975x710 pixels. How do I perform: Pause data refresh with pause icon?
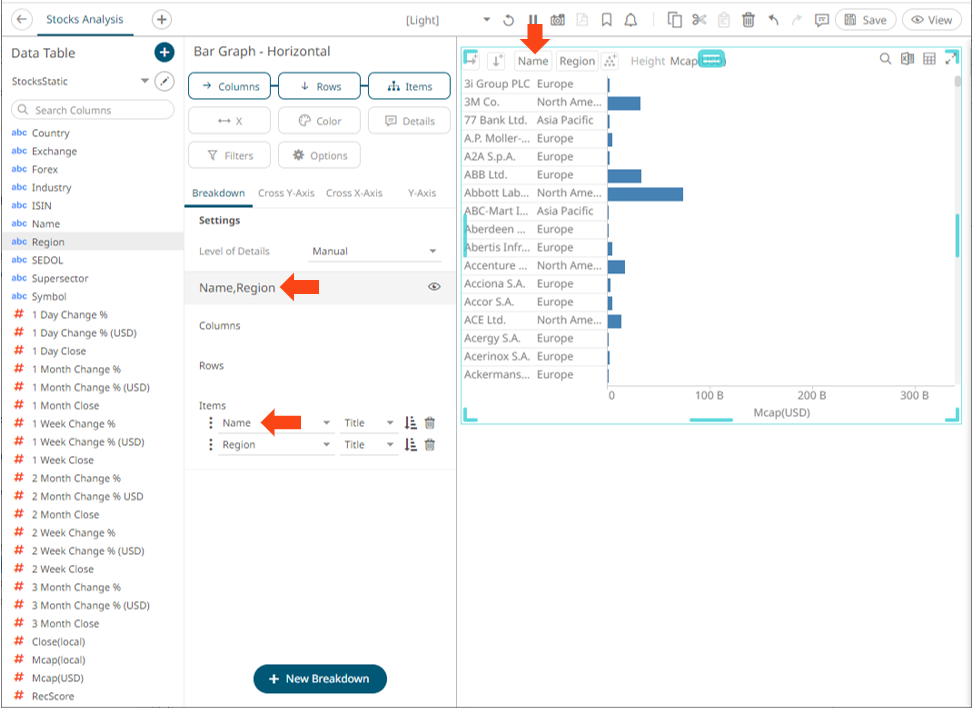(533, 20)
